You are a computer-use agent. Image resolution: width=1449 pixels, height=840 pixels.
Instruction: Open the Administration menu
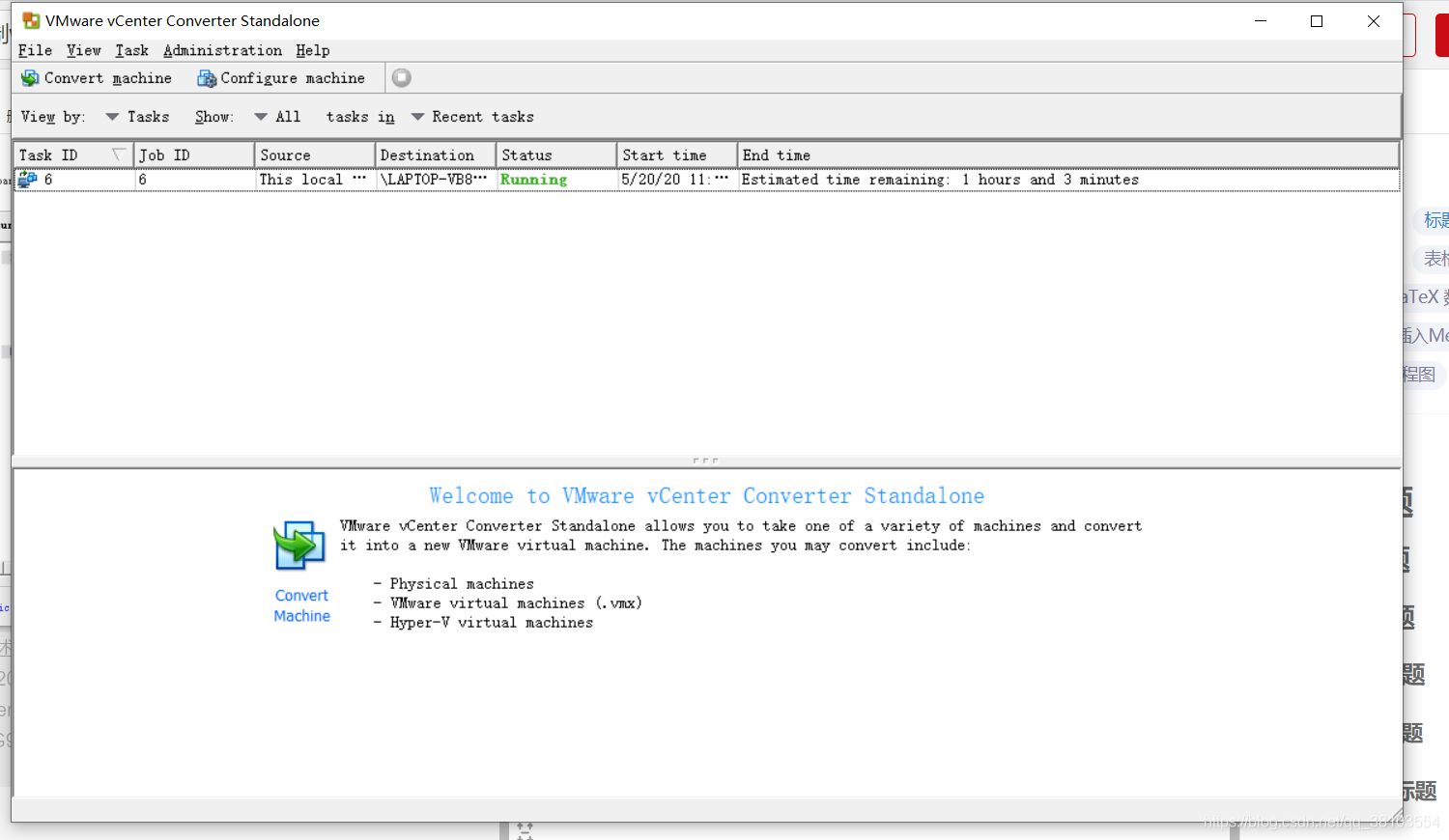click(x=223, y=50)
